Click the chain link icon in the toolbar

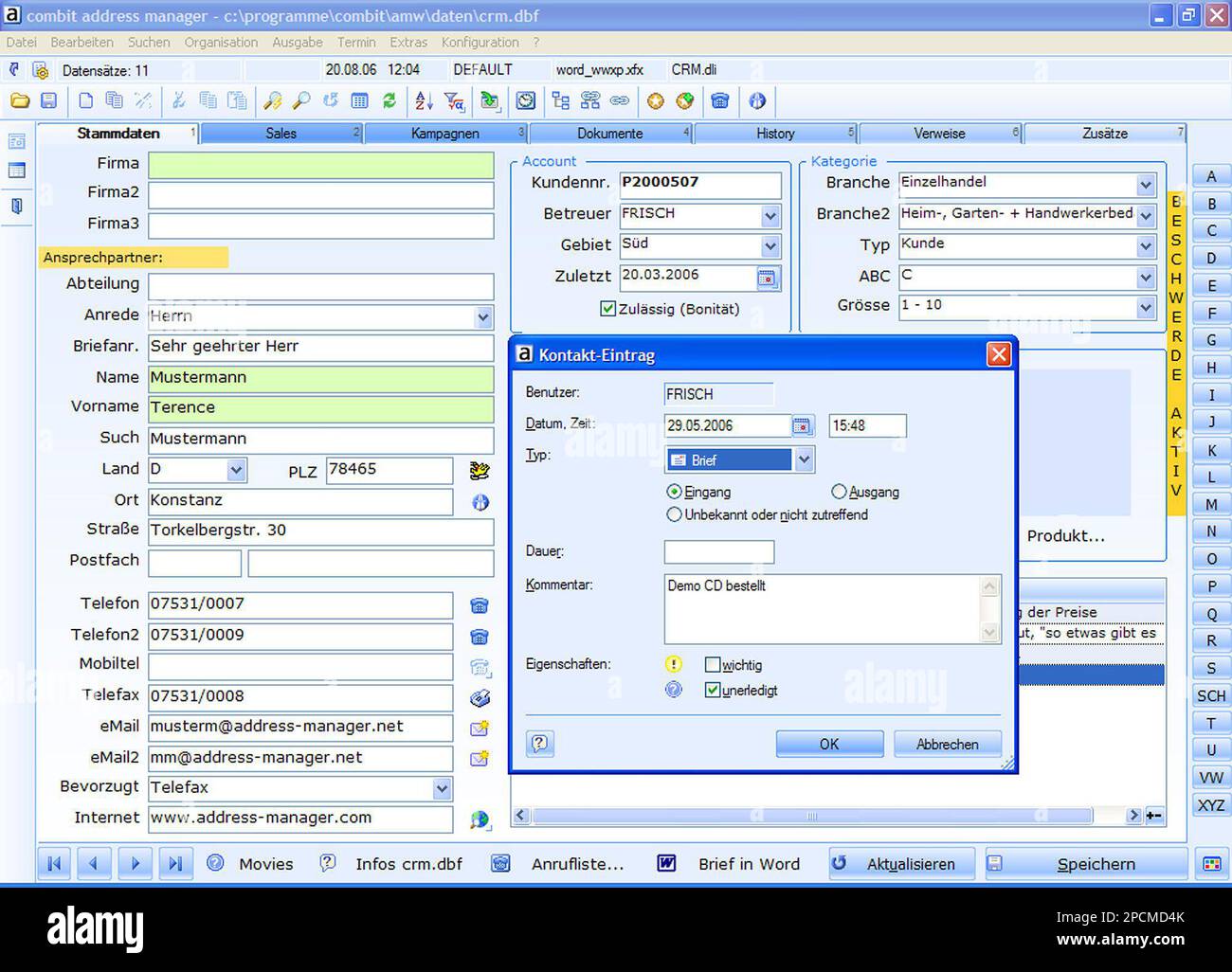[620, 100]
